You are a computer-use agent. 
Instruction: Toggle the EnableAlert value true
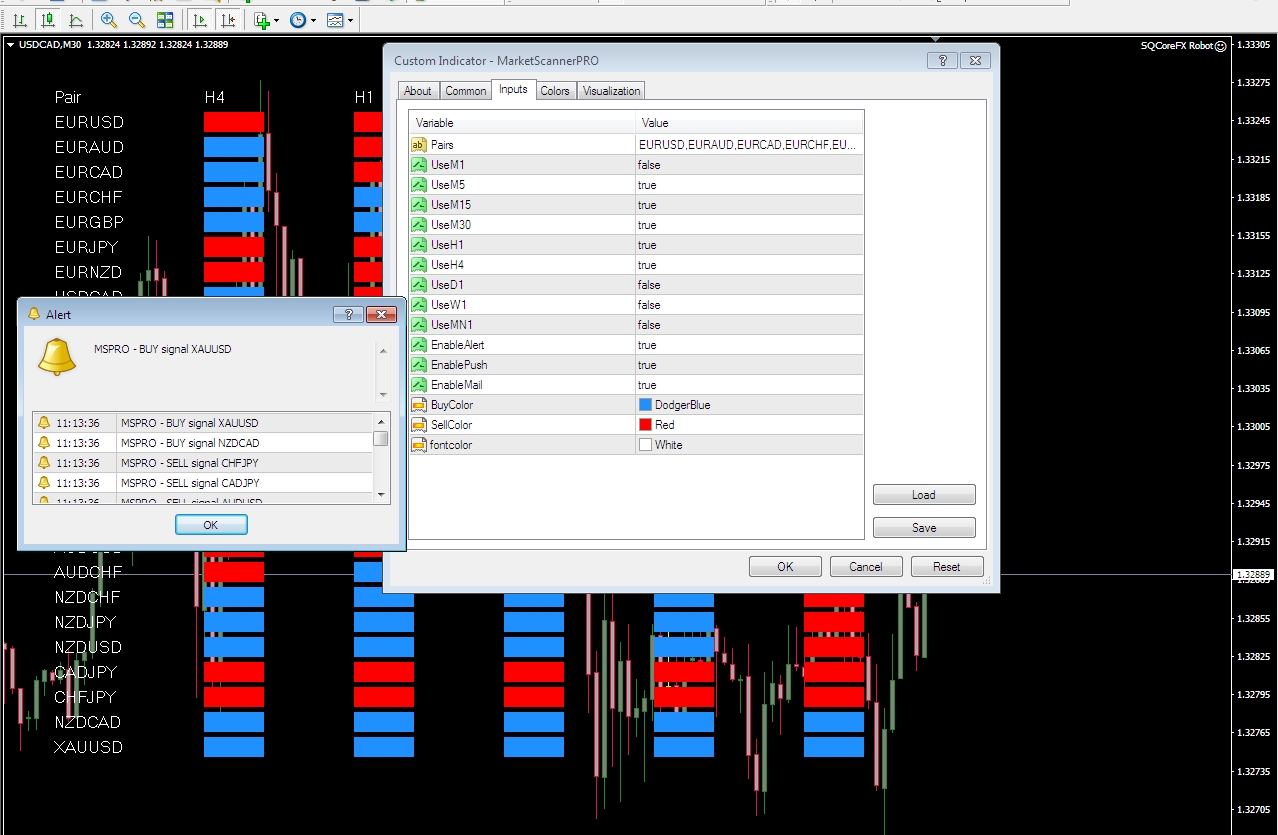click(x=647, y=345)
